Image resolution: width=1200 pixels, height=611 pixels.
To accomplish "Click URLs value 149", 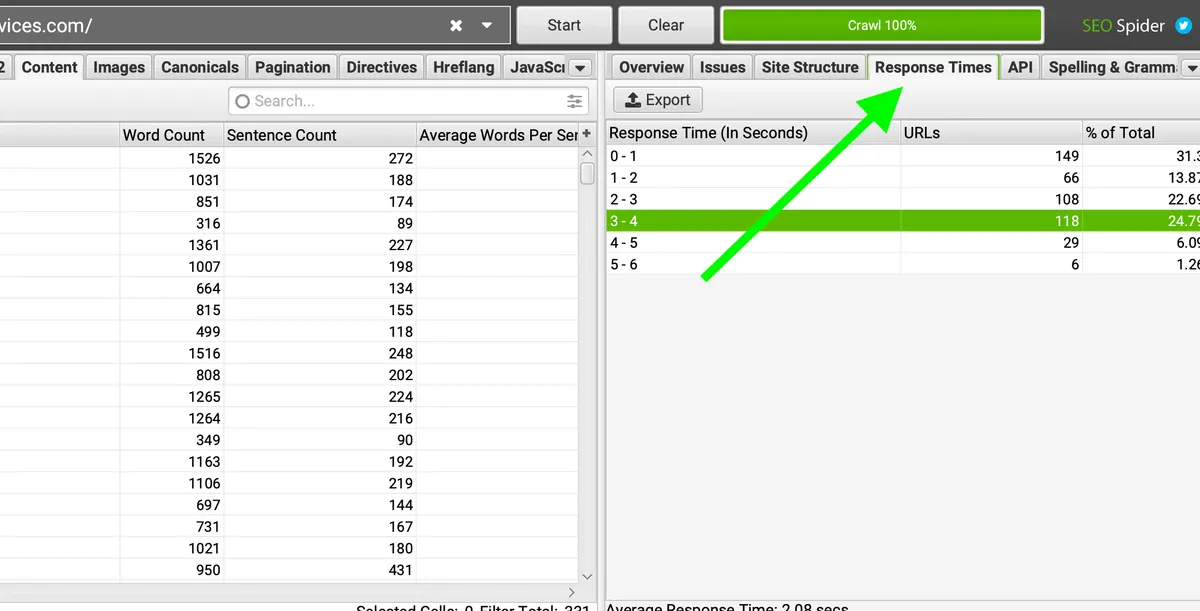I will point(1067,156).
